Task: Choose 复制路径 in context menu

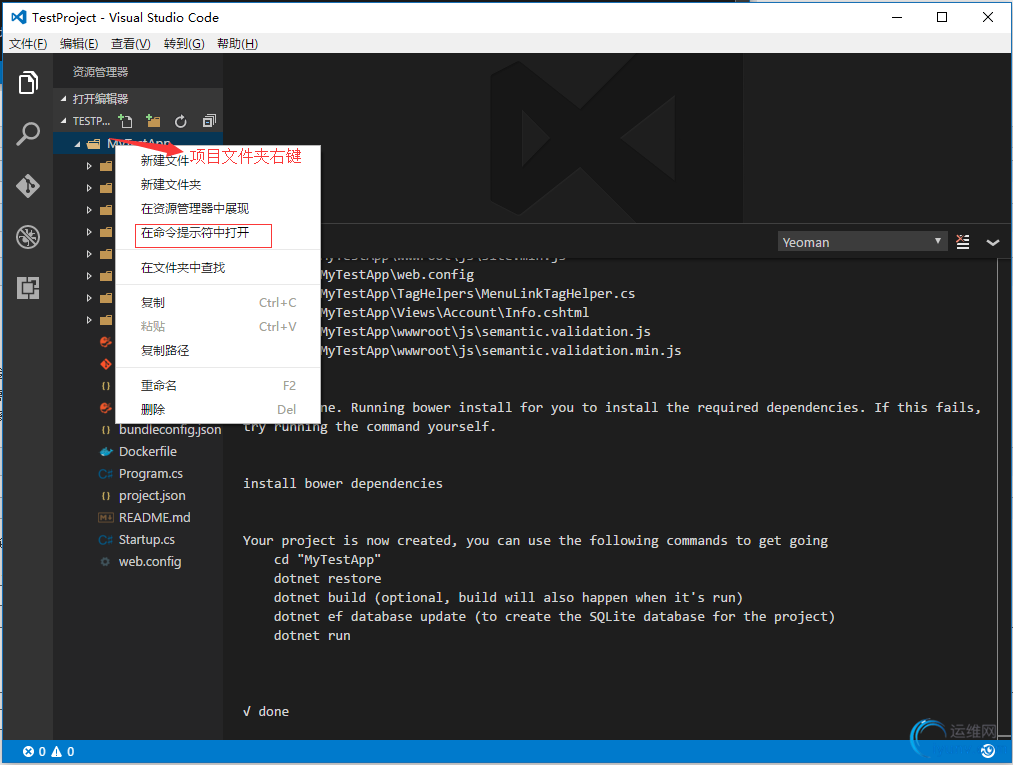Action: click(x=218, y=350)
